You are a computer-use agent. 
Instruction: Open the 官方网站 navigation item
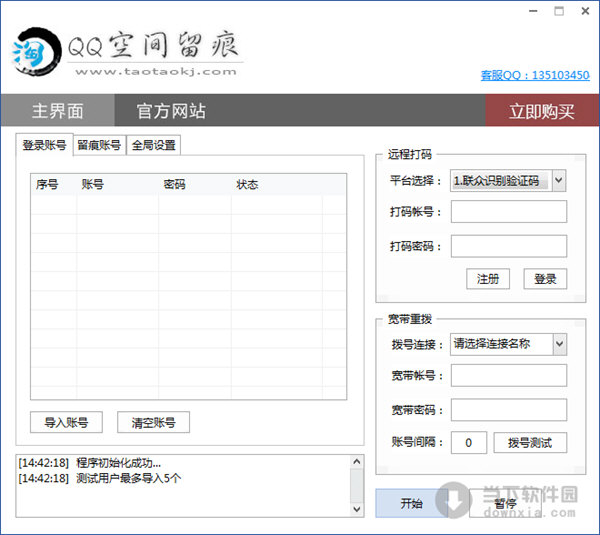(x=171, y=111)
